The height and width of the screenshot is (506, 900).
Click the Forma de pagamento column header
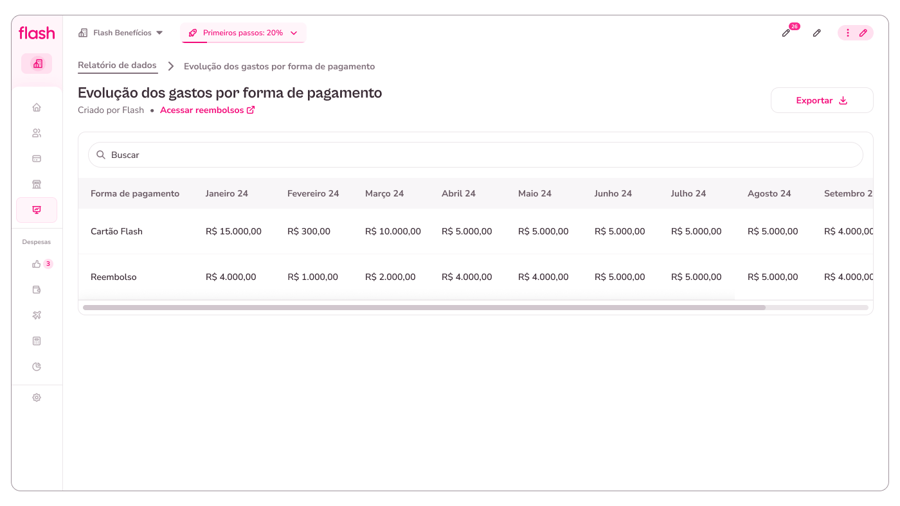tap(135, 194)
